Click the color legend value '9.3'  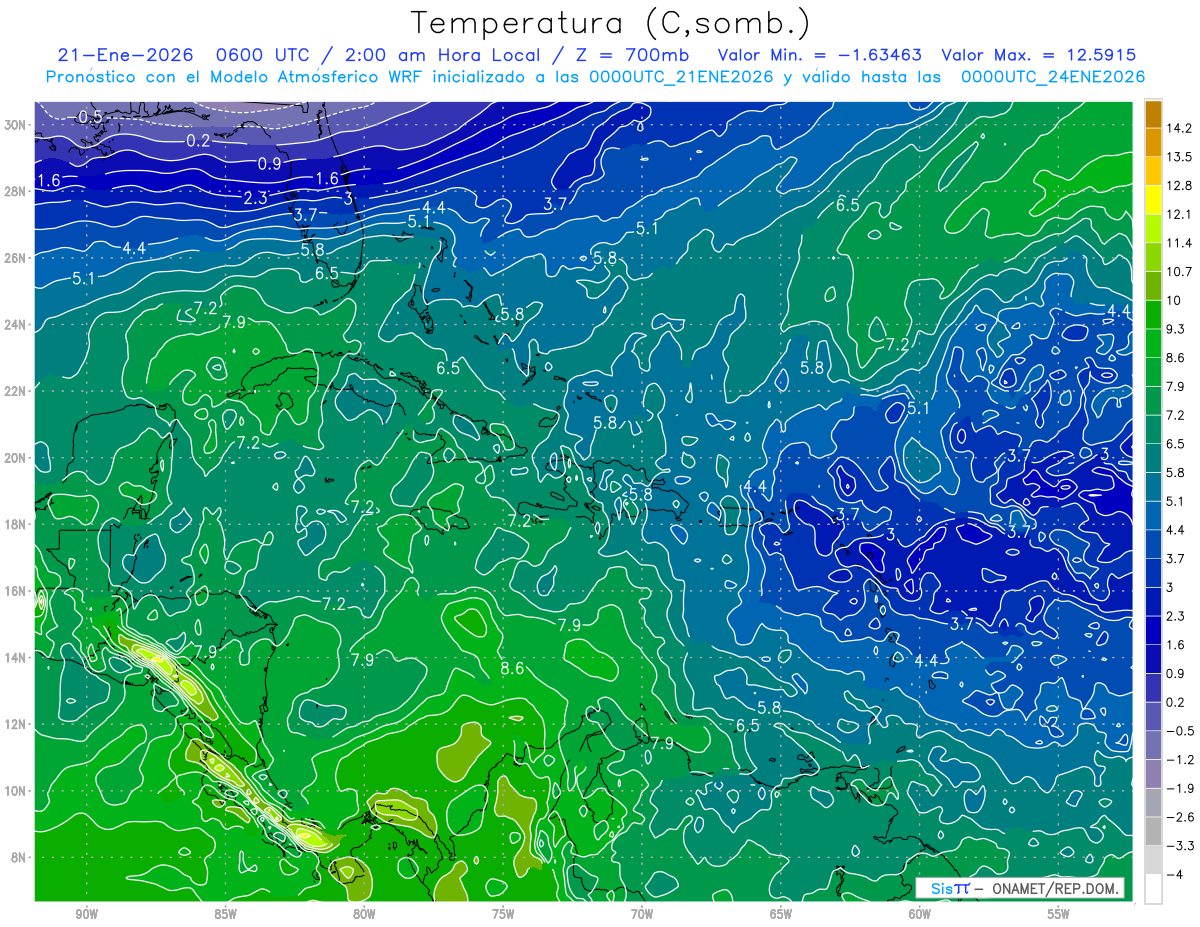pos(1176,329)
